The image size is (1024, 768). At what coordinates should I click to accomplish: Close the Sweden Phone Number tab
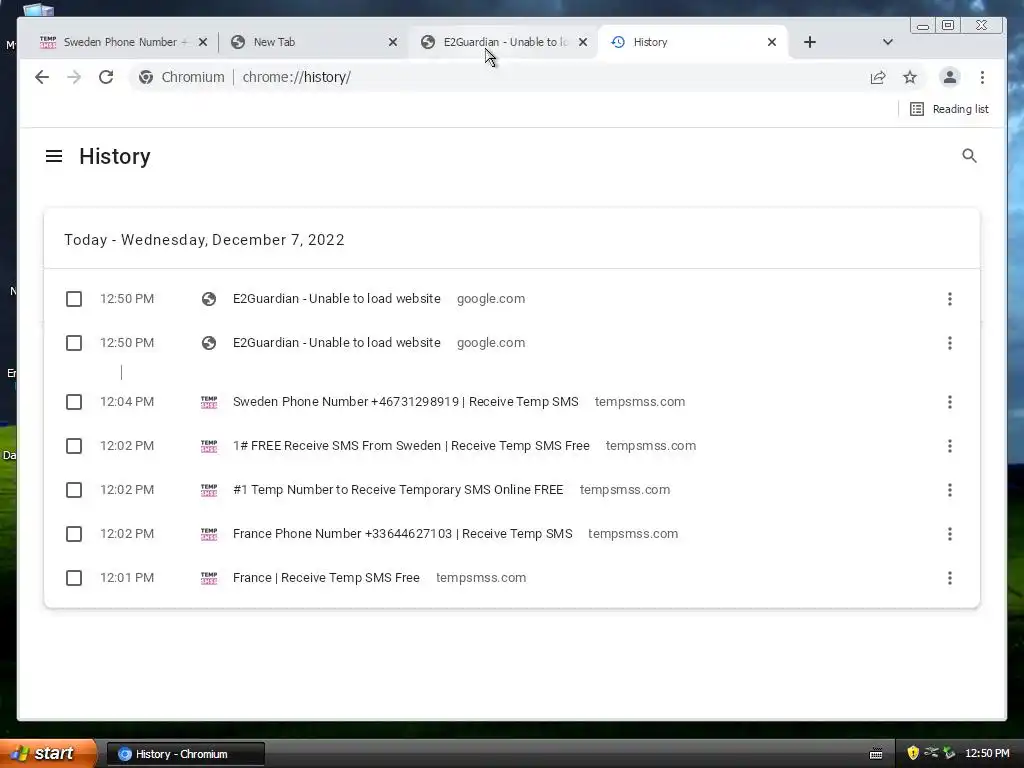pyautogui.click(x=202, y=42)
